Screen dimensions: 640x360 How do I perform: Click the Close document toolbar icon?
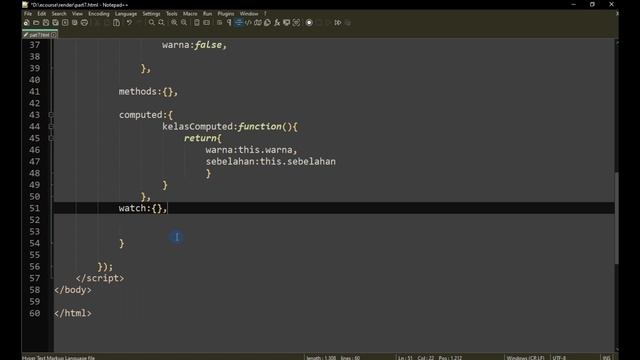[65, 23]
